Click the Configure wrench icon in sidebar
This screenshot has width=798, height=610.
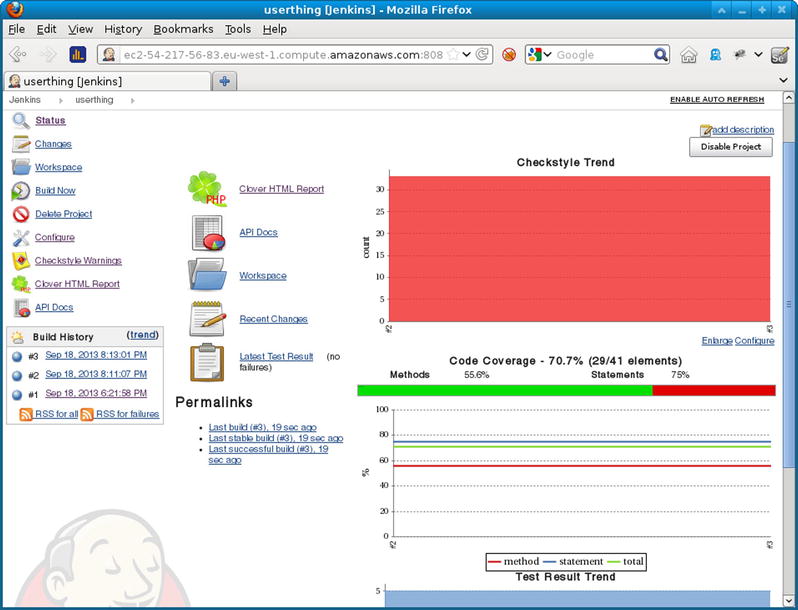(x=20, y=238)
